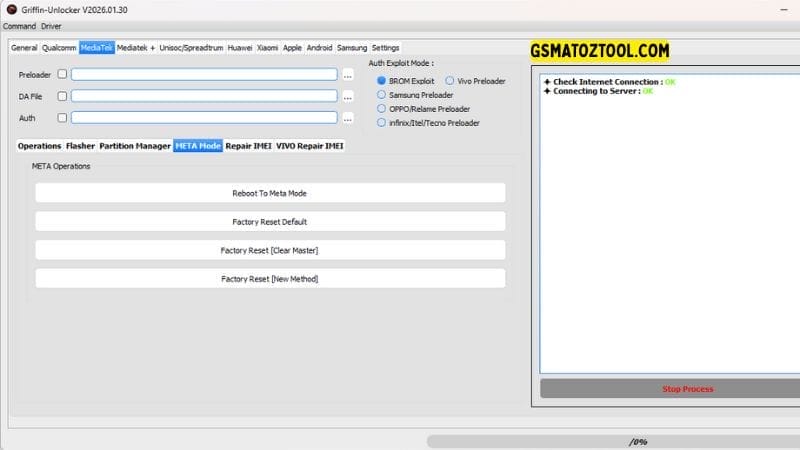Open the Command menu
The width and height of the screenshot is (800, 450).
[20, 26]
